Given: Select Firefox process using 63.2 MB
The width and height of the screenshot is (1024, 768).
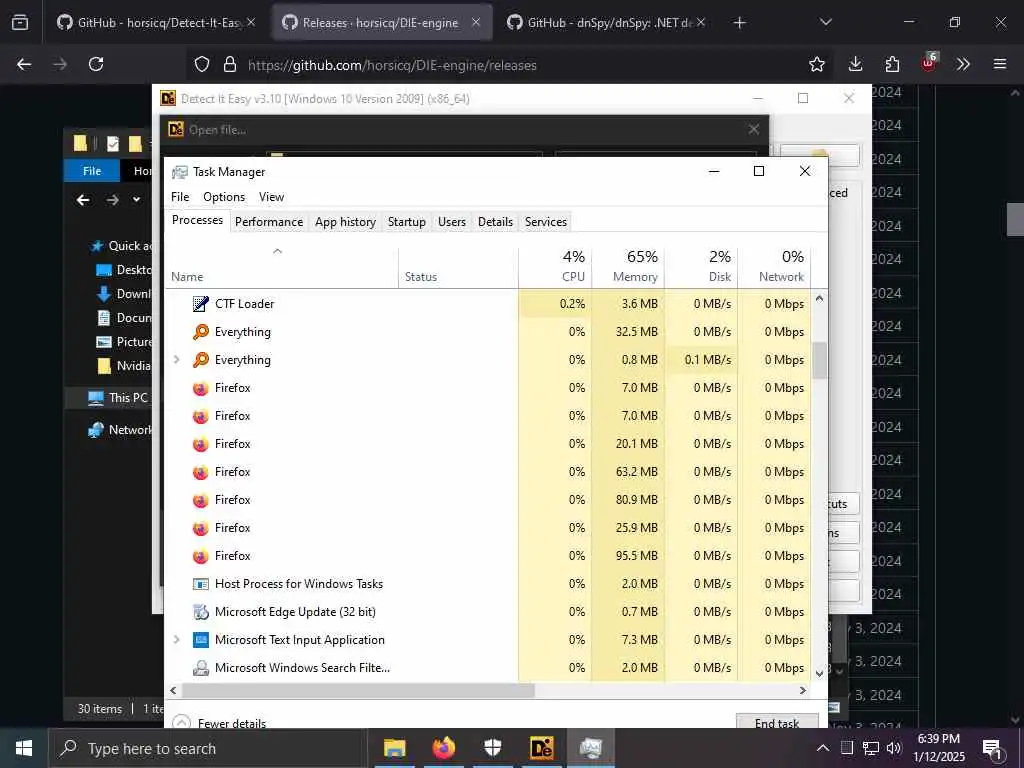Looking at the screenshot, I should tap(488, 472).
